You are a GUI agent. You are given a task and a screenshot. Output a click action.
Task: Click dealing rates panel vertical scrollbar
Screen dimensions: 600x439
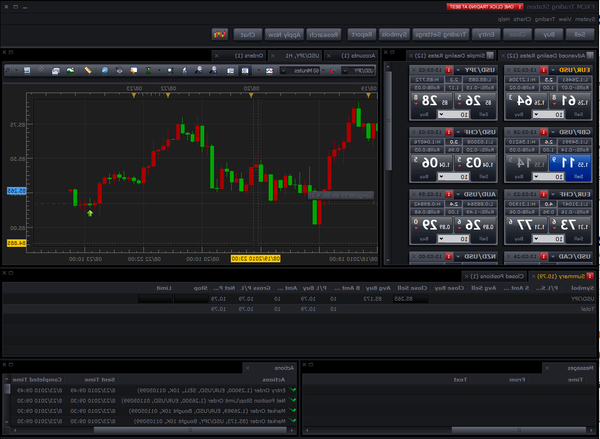tap(388, 121)
